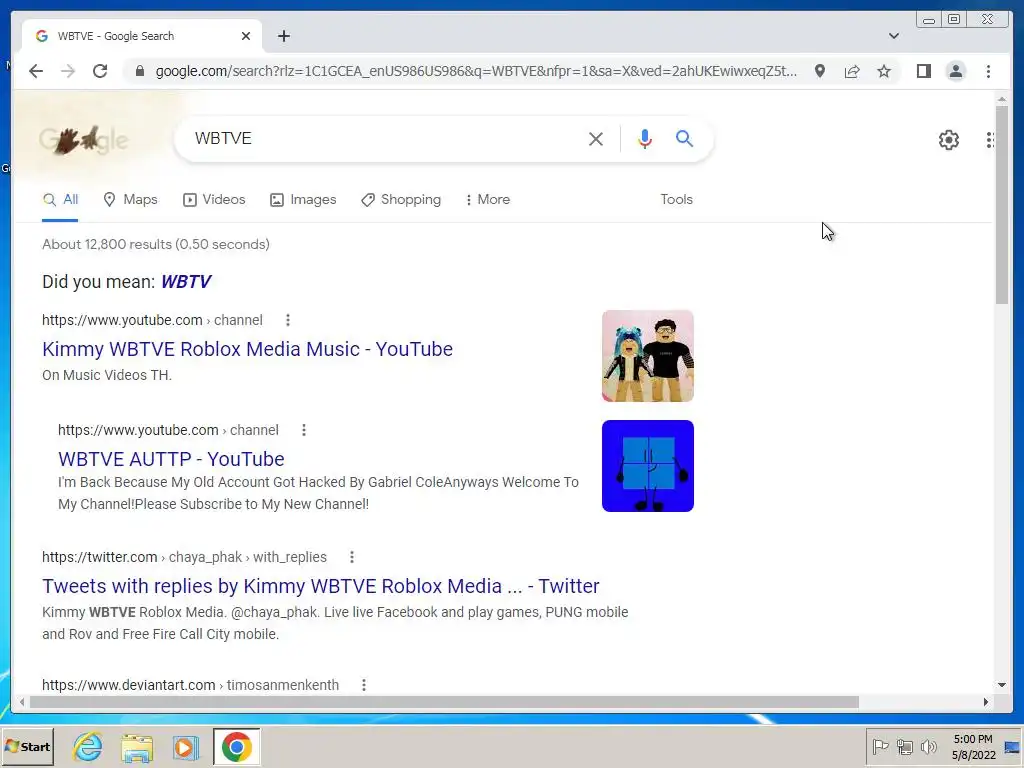The image size is (1024, 768).
Task: Switch to the Maps tab
Action: (x=131, y=199)
